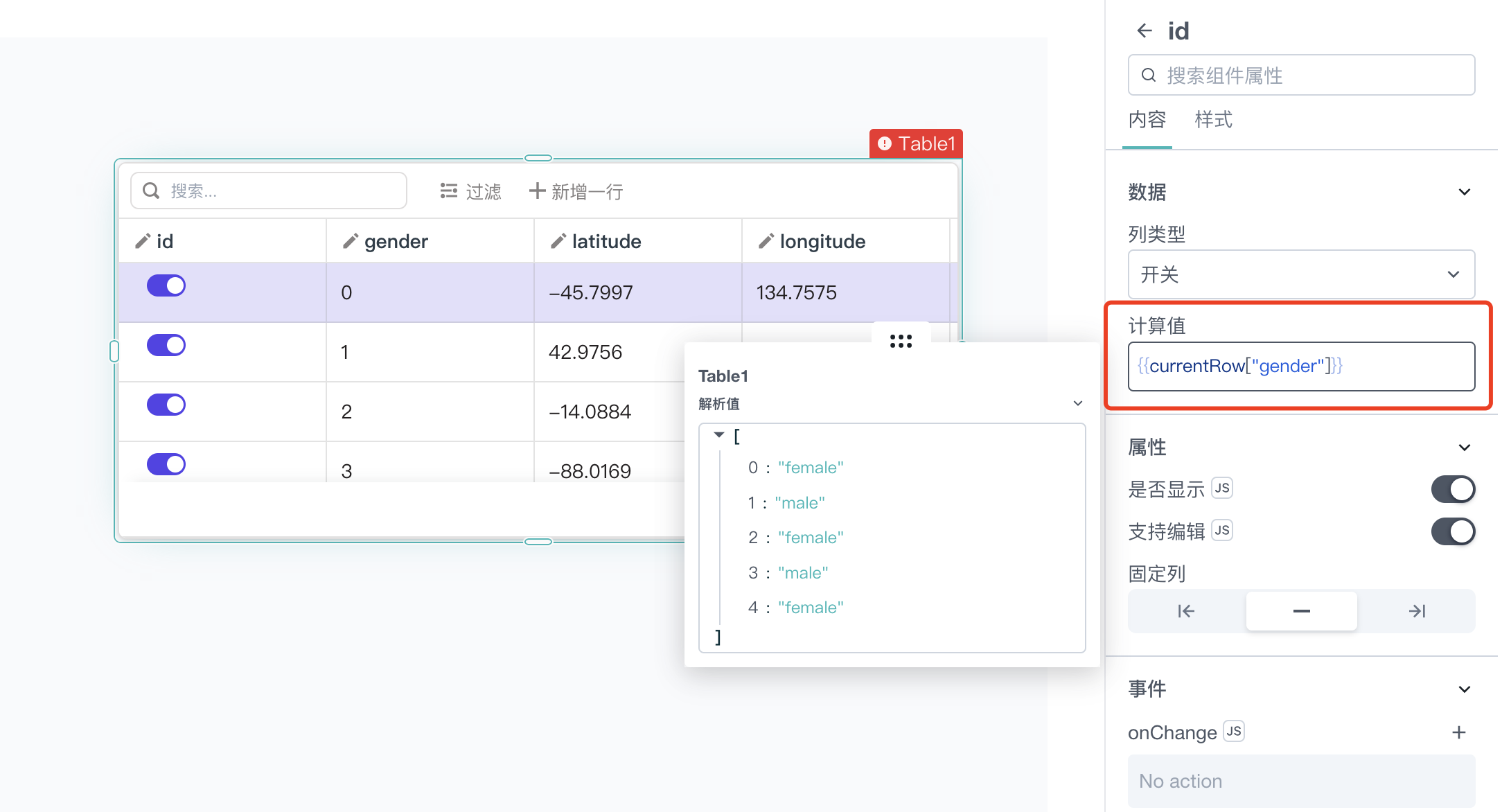Screen dimensions: 1502x812
Task: Toggle the switch in row with gender 2
Action: click(166, 405)
